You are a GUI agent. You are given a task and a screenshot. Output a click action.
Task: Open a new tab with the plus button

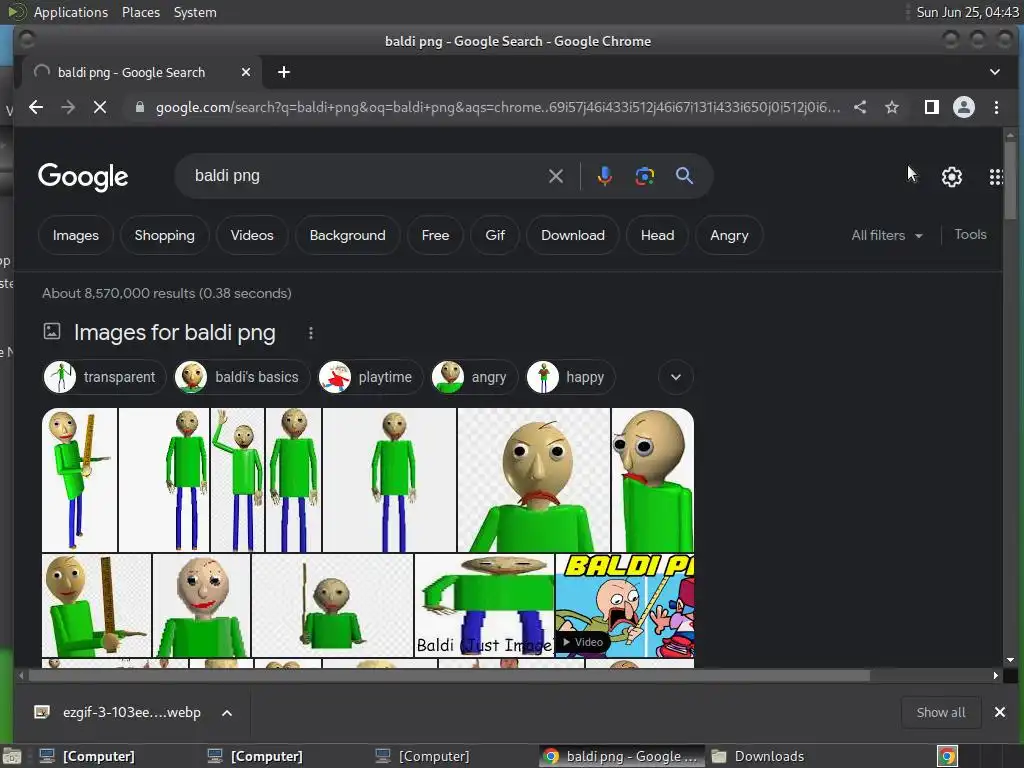pos(283,72)
